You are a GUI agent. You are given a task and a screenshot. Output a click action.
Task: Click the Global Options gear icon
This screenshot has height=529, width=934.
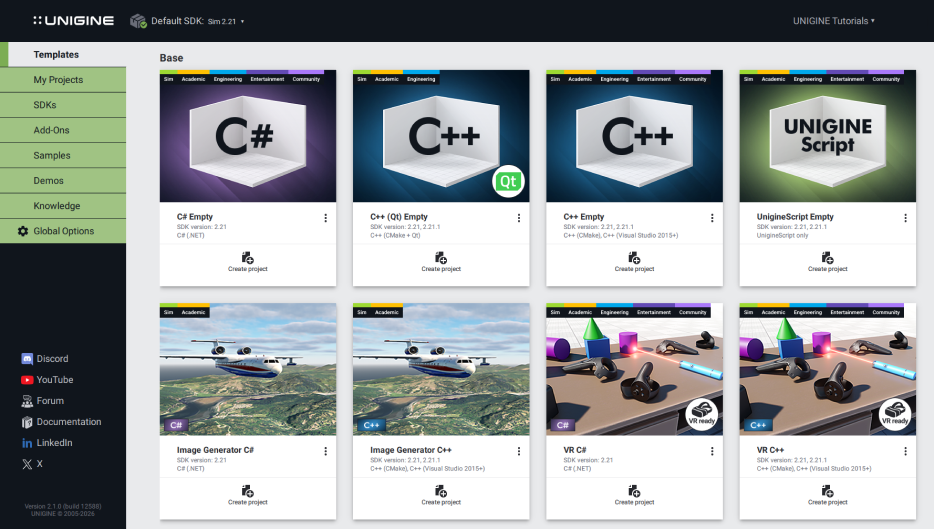[23, 231]
